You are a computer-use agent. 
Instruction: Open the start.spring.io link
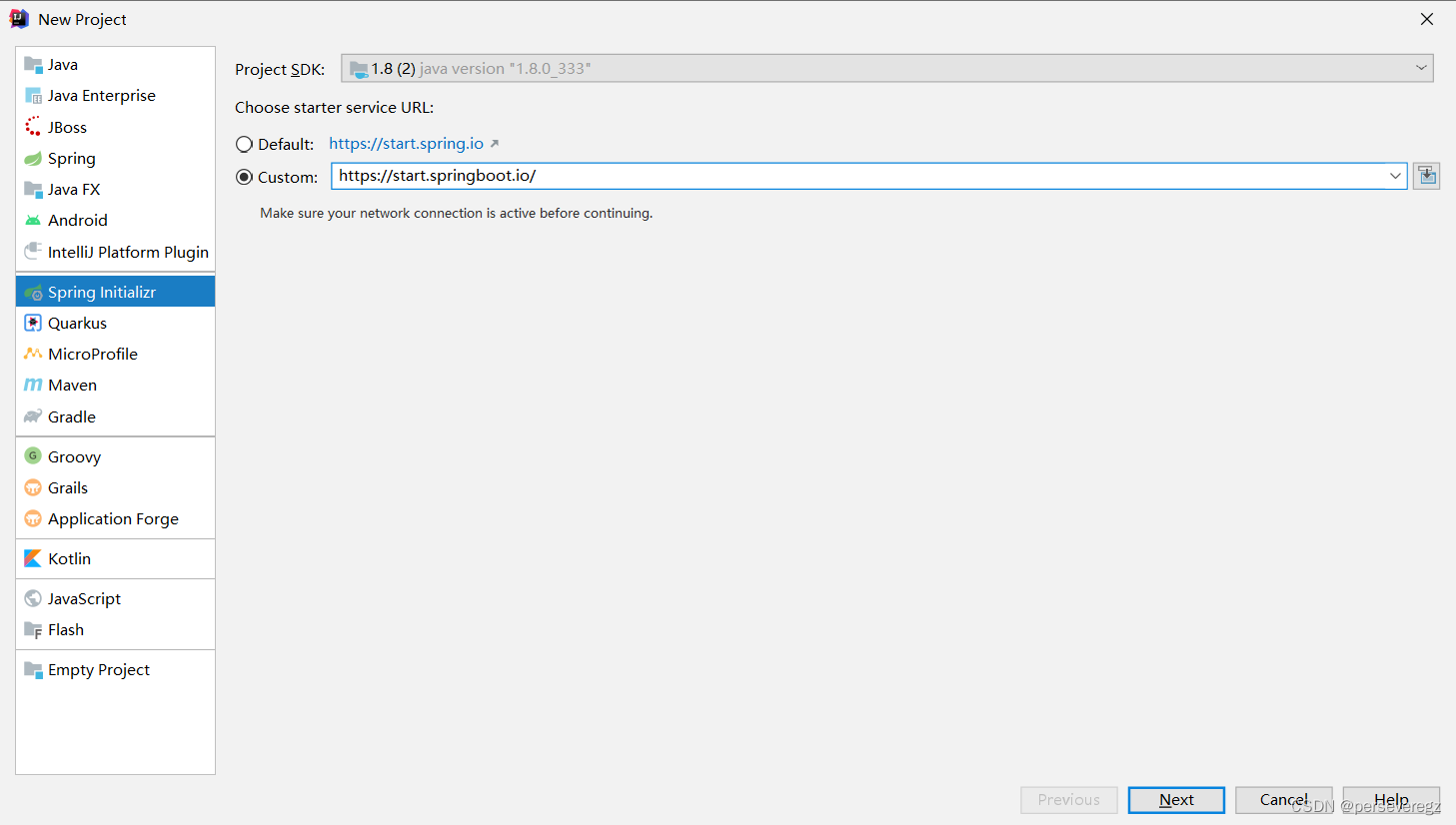tap(407, 143)
